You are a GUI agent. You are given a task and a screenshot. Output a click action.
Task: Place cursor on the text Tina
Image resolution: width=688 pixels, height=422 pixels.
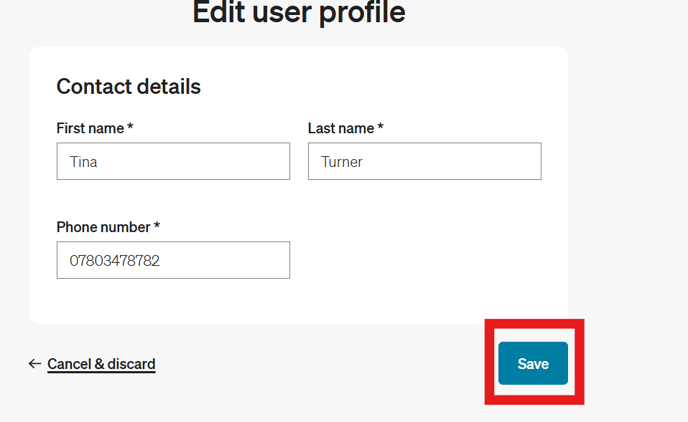pos(83,162)
